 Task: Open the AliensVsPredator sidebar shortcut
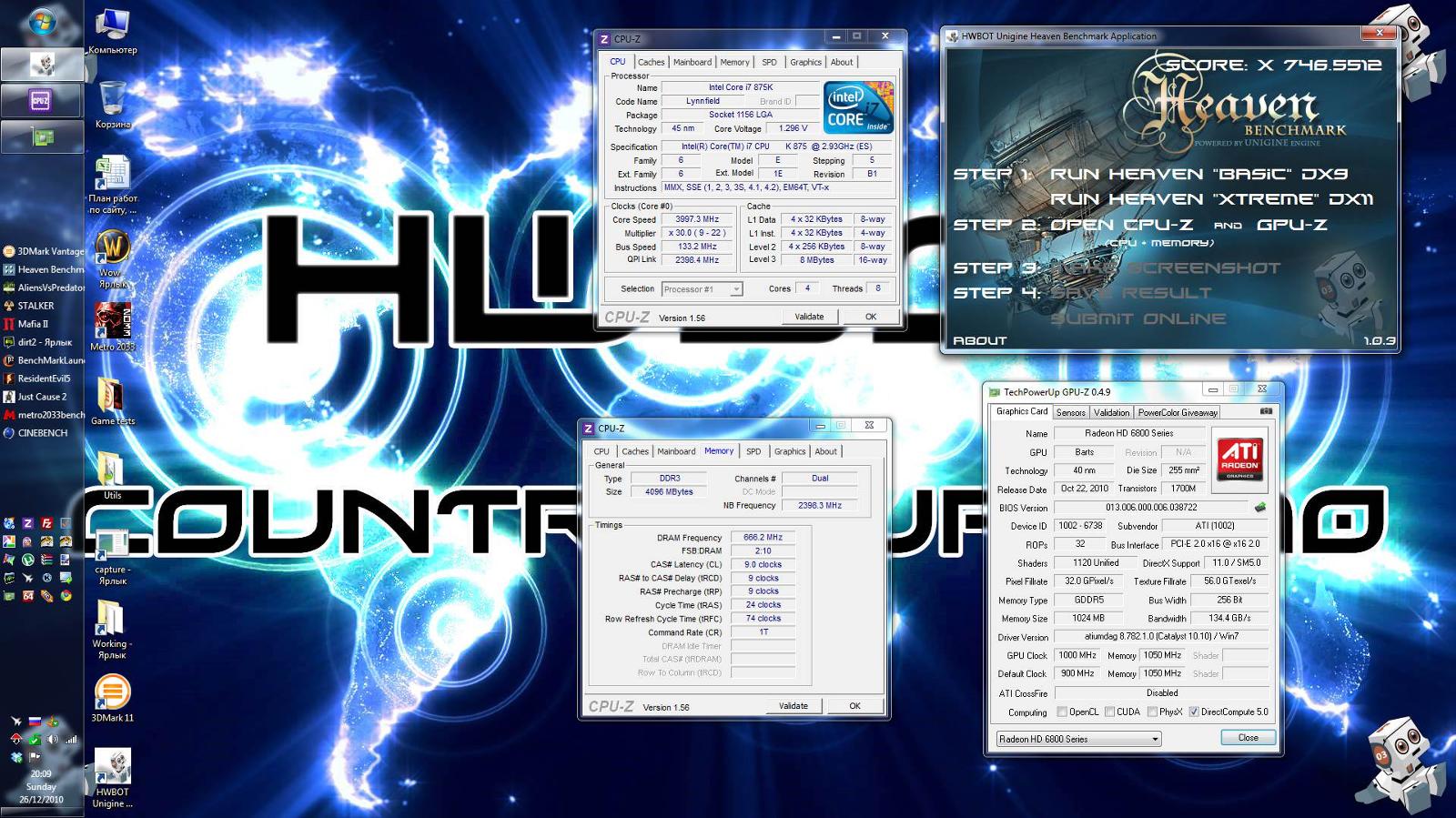coord(43,288)
